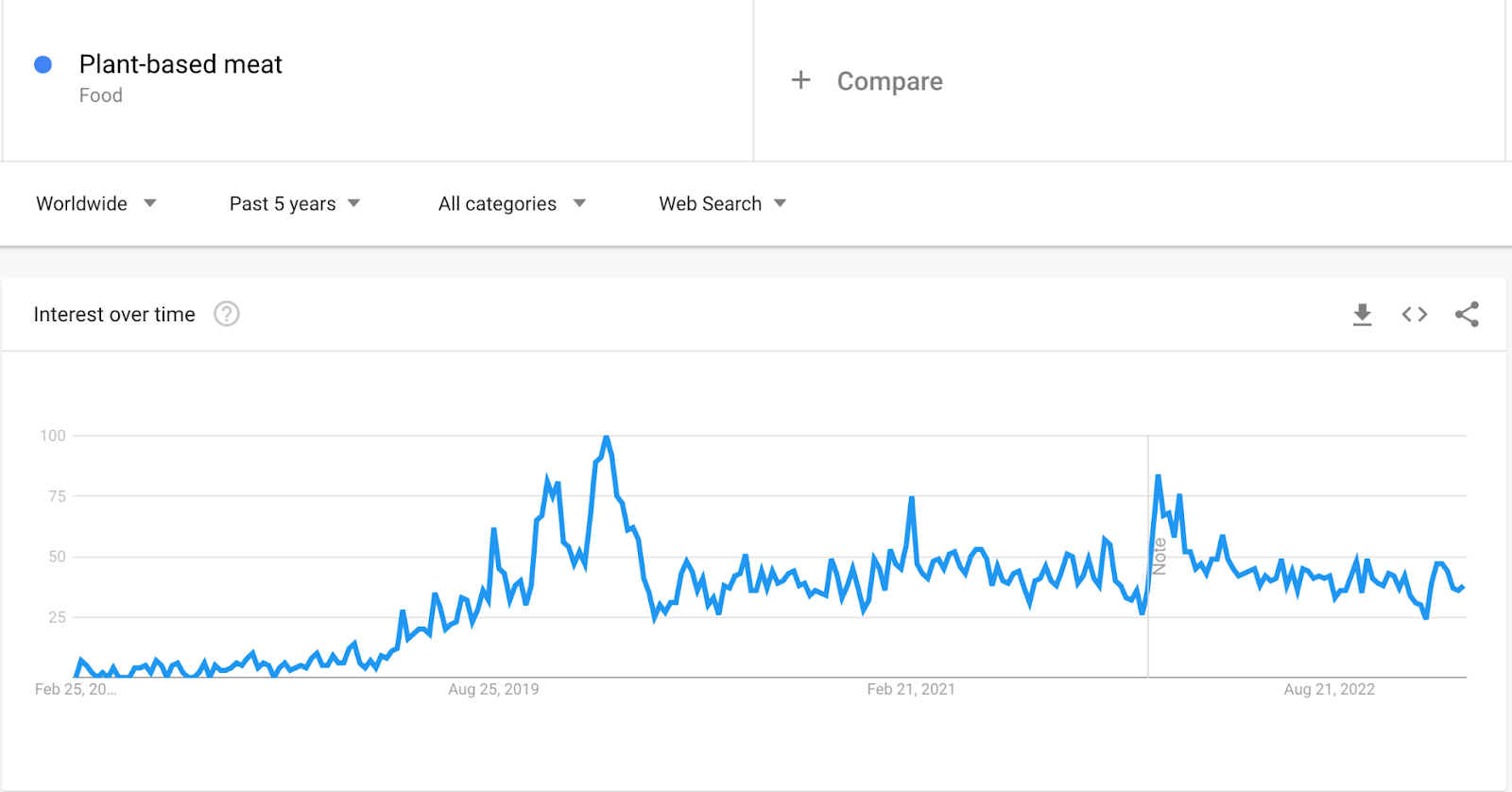This screenshot has width=1512, height=792.
Task: Click the share icon on chart
Action: pos(1467,315)
